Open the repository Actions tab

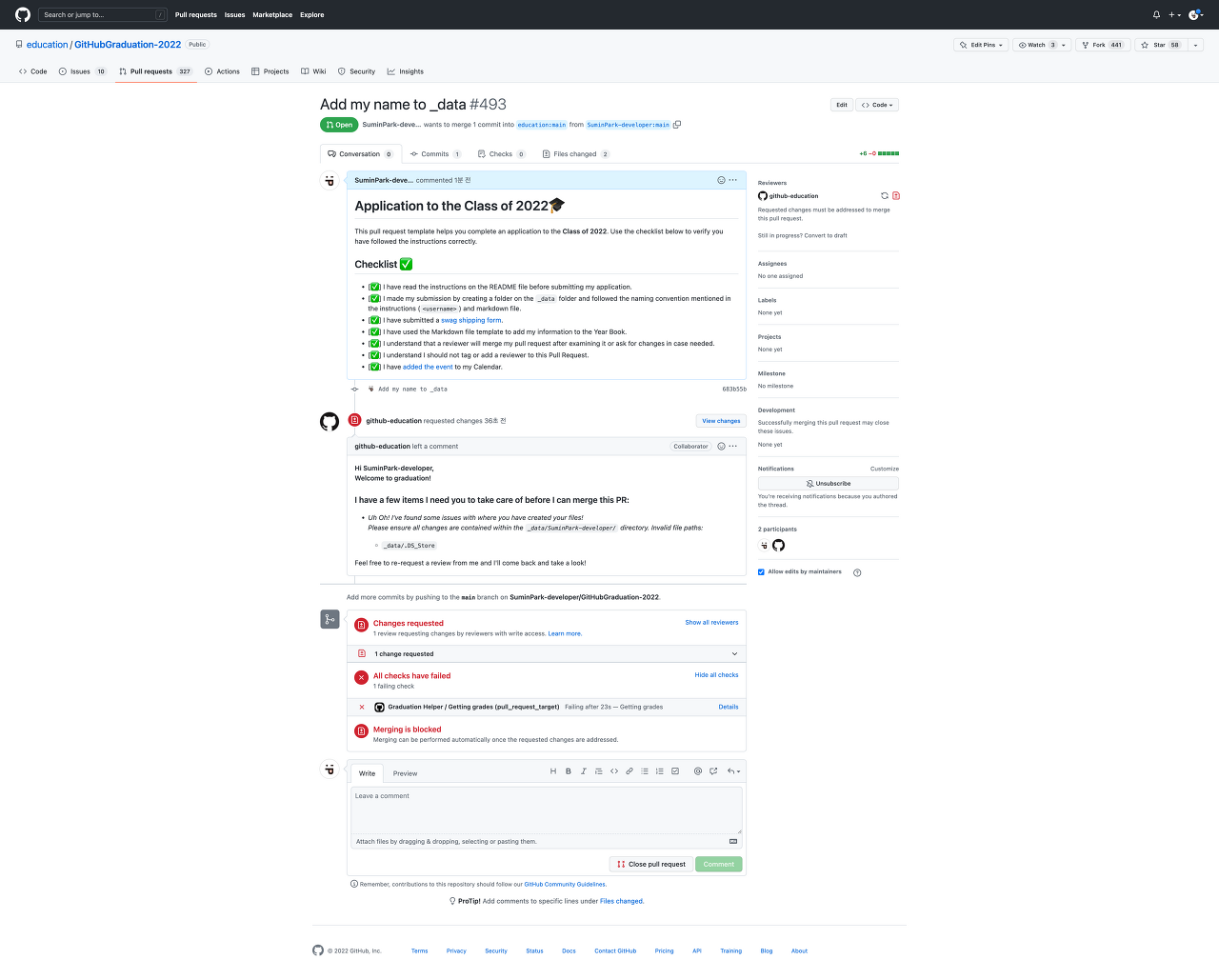coord(222,71)
